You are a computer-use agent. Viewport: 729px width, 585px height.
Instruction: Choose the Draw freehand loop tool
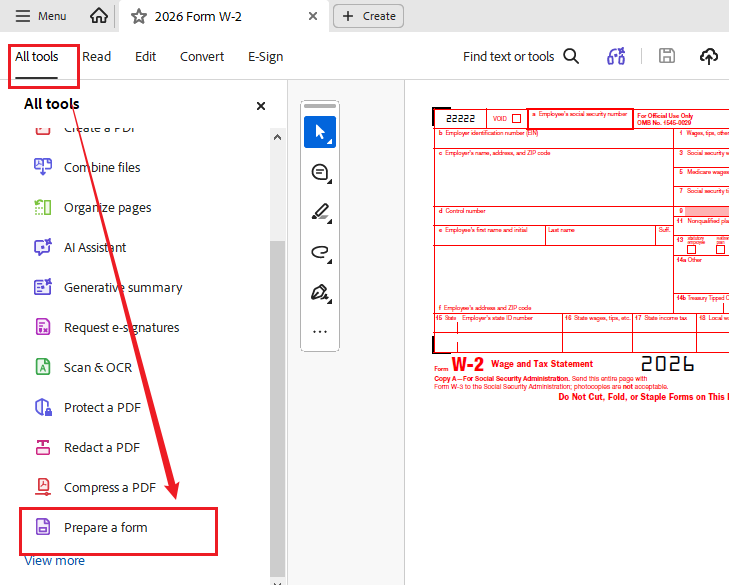[x=320, y=253]
